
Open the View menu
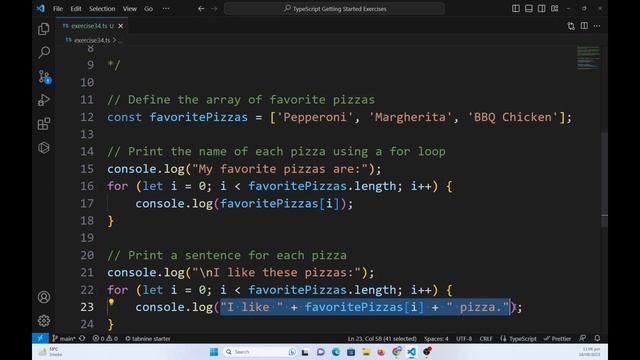(x=130, y=9)
